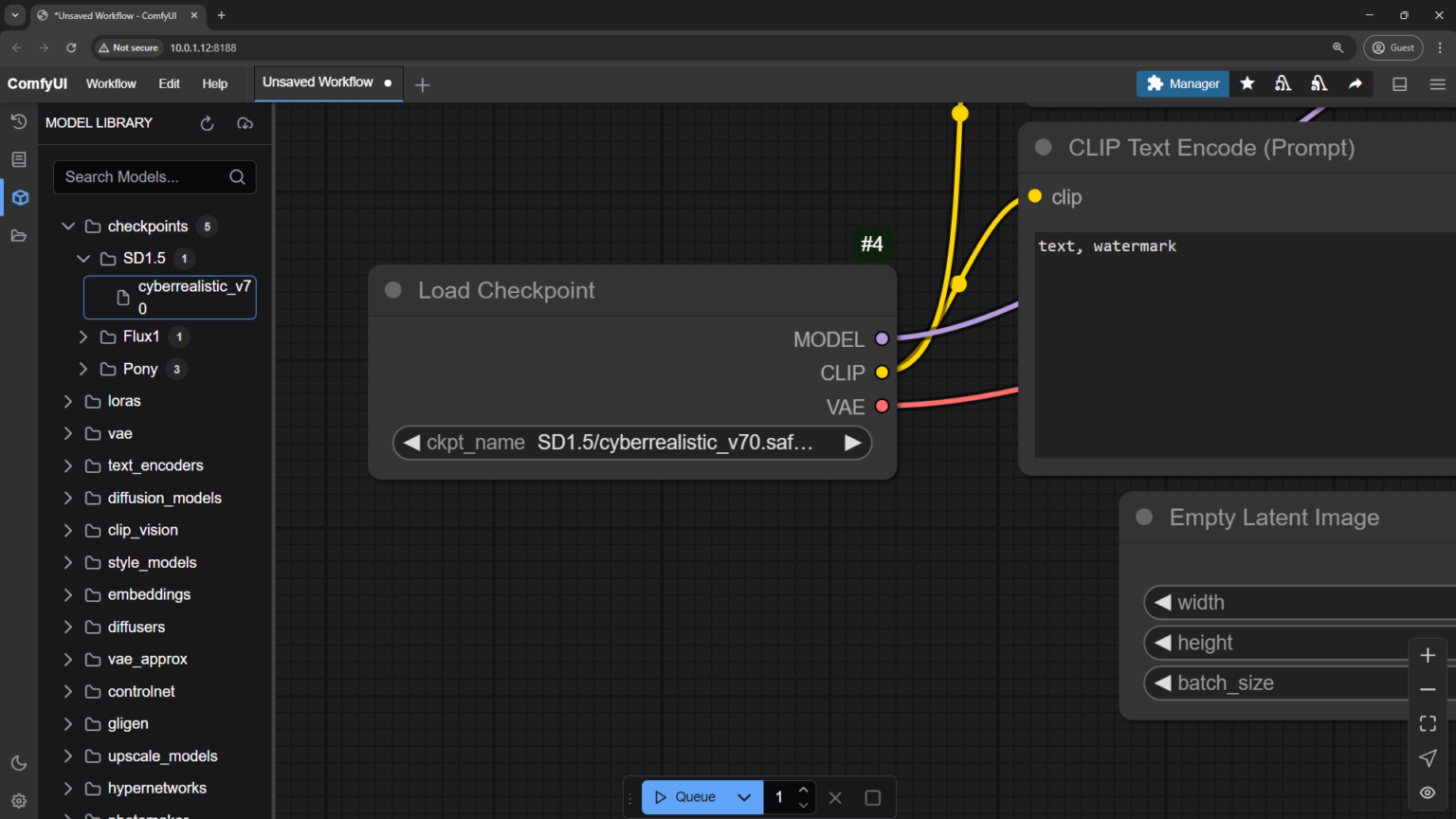Click the Search Models input field
This screenshot has height=819, width=1456.
pos(142,177)
